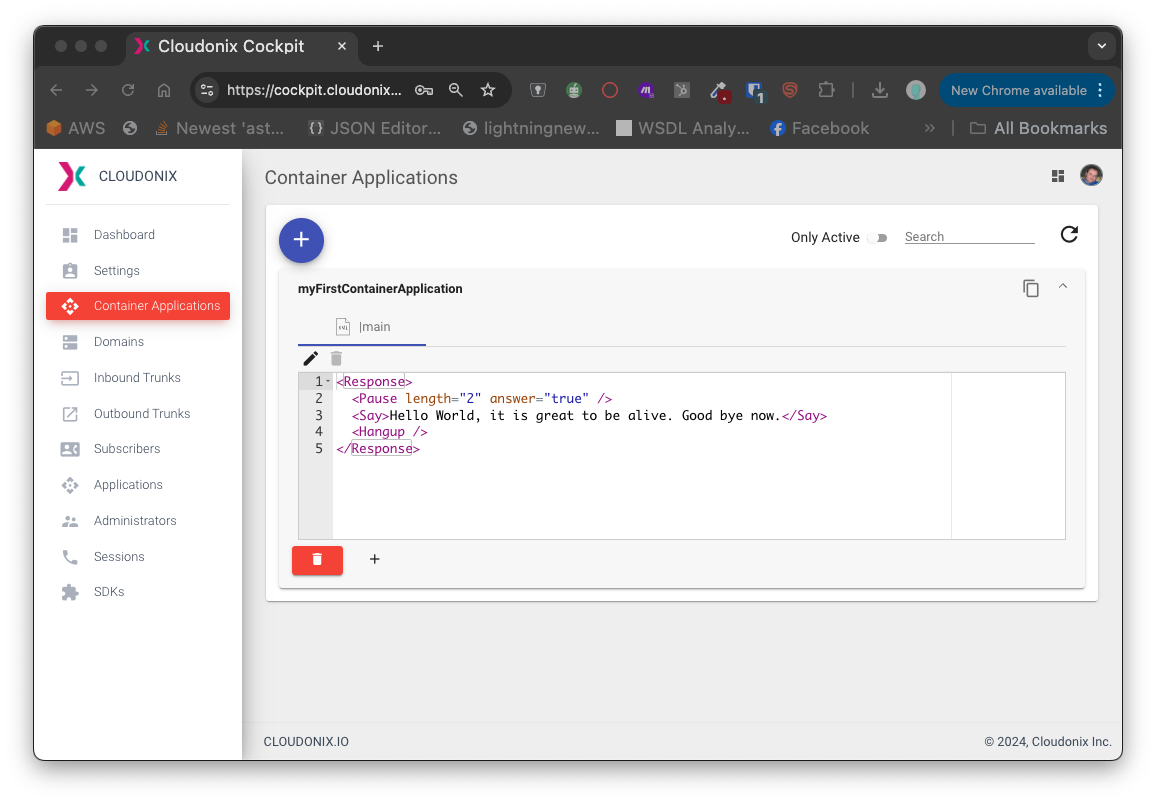The width and height of the screenshot is (1156, 802).
Task: Toggle the Only Active switch
Action: click(x=878, y=238)
